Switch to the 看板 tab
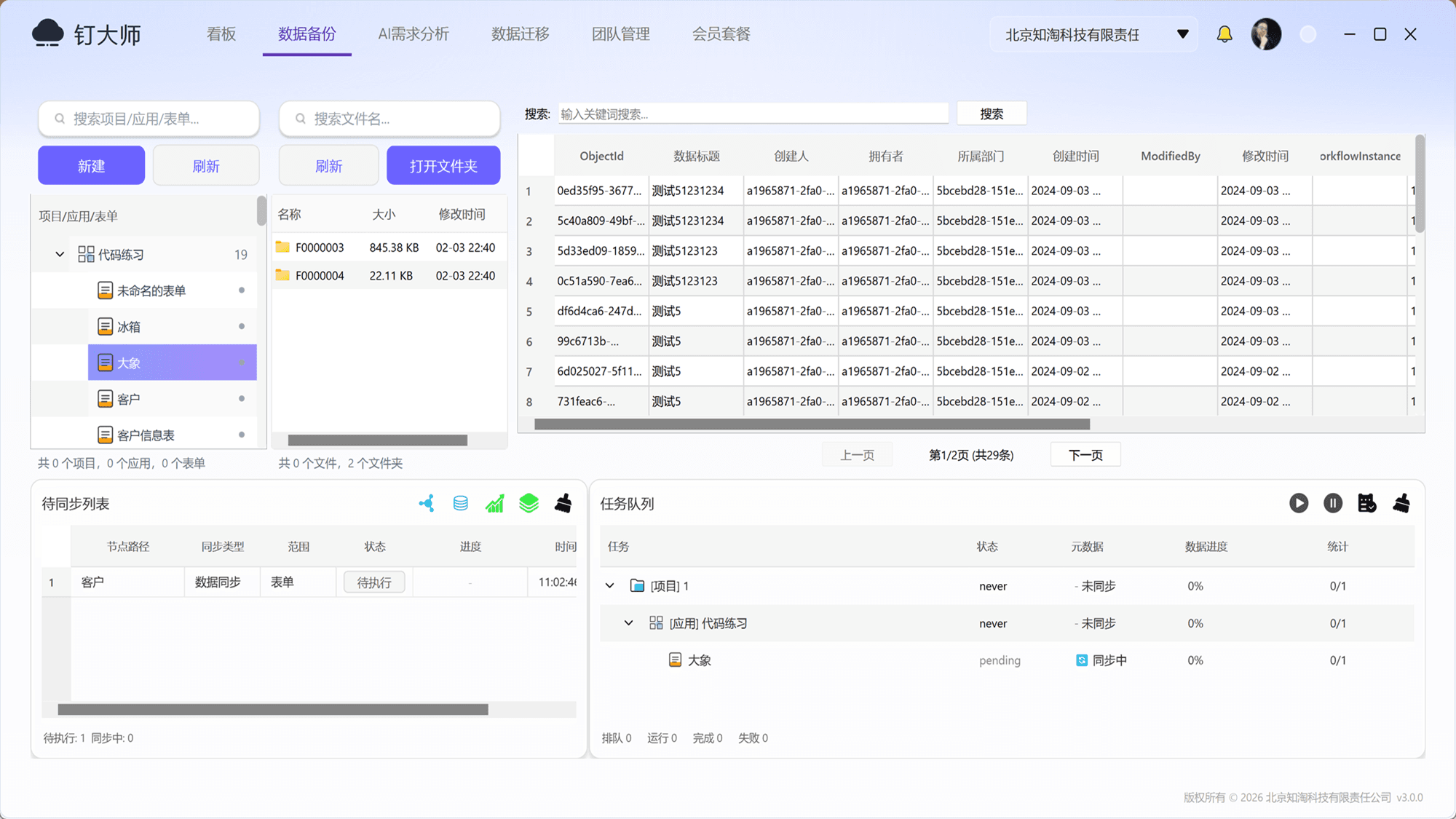 pos(221,33)
